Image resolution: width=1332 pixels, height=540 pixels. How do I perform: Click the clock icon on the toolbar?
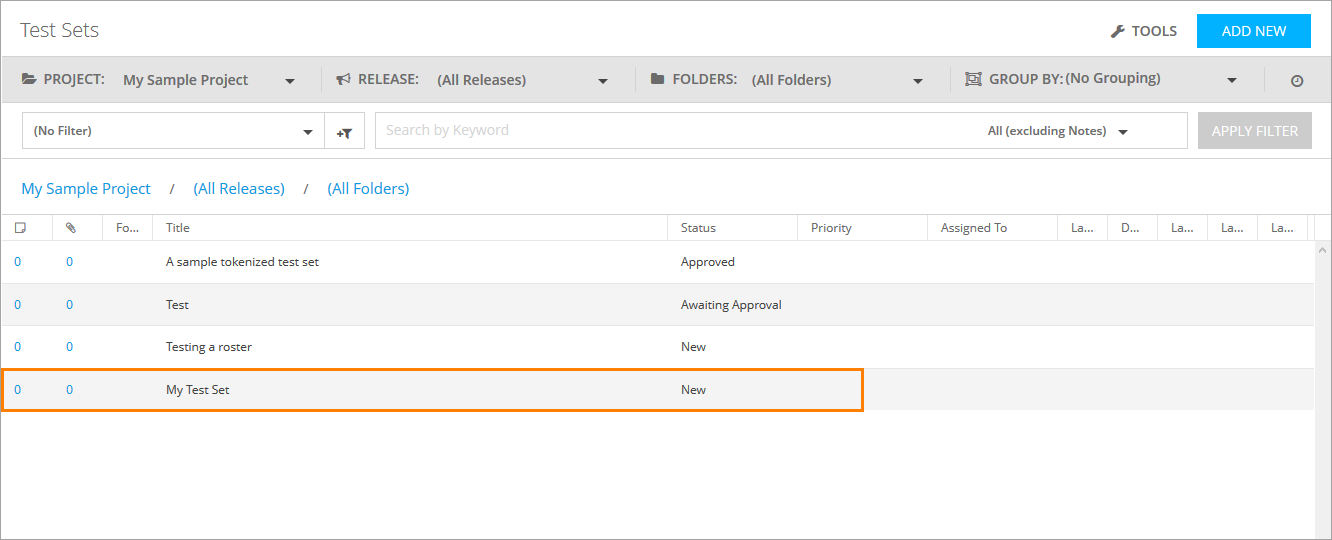(x=1297, y=80)
